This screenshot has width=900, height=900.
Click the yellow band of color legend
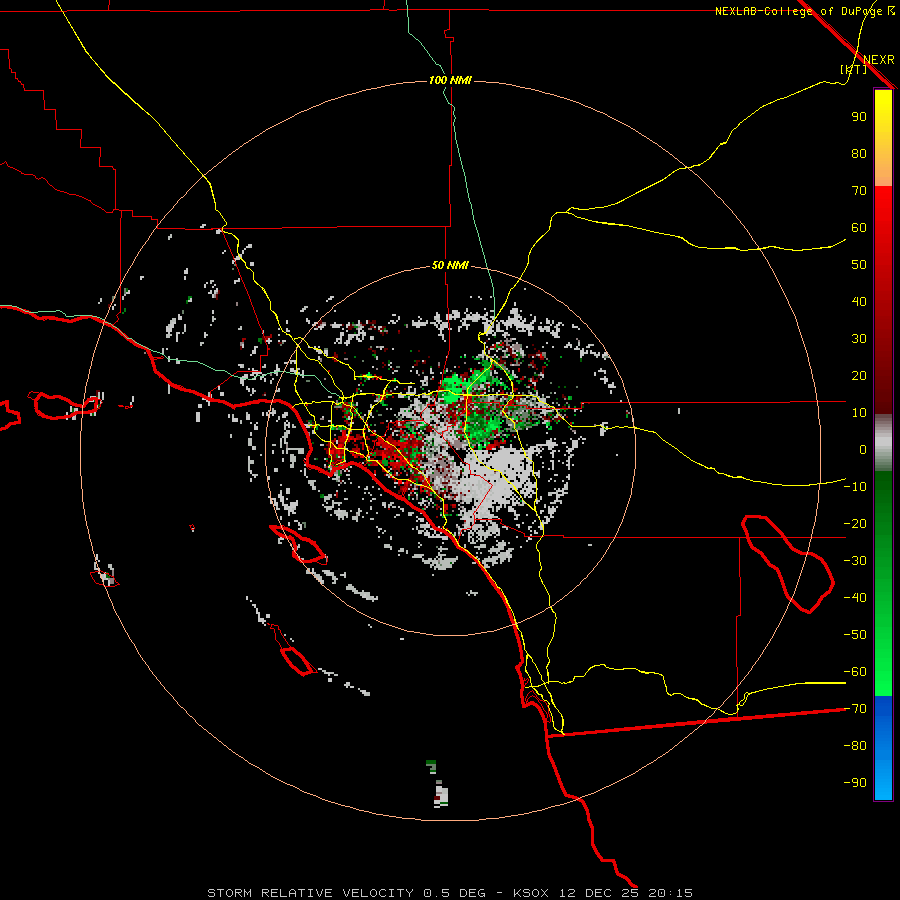tap(883, 138)
